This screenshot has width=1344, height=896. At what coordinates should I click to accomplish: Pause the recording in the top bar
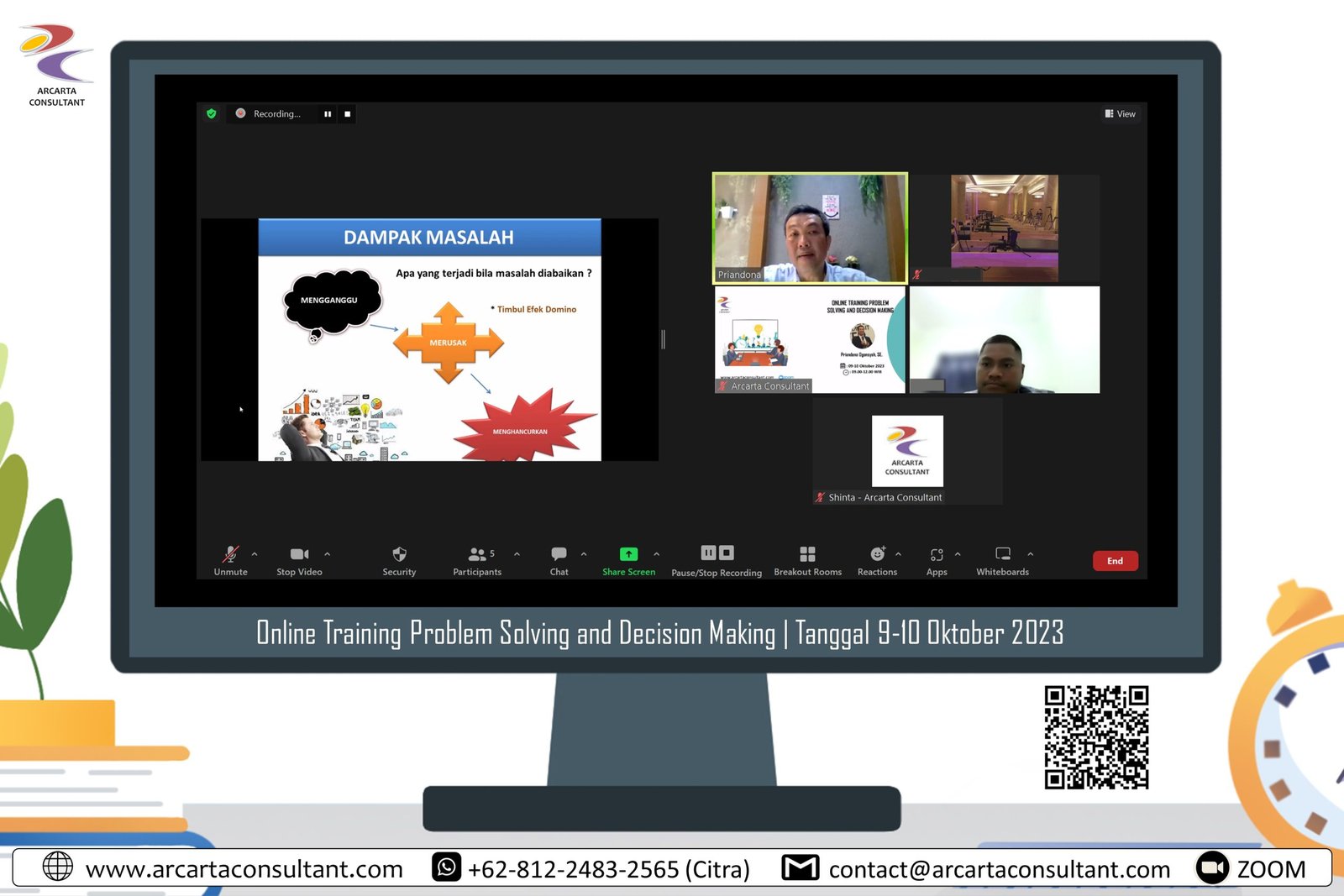coord(328,113)
